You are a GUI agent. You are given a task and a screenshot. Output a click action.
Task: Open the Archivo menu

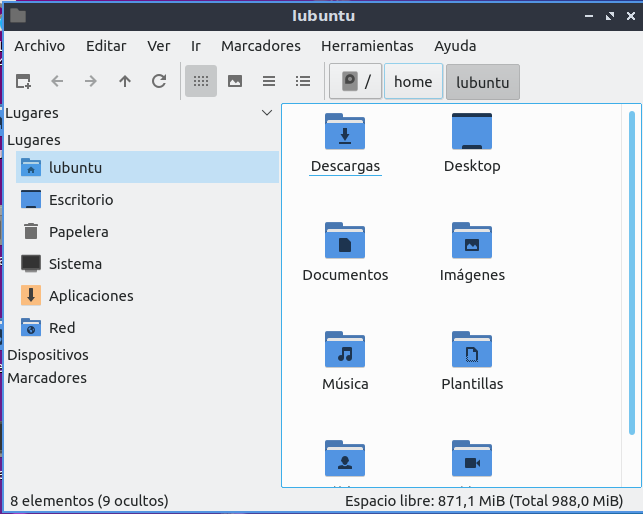(x=39, y=46)
